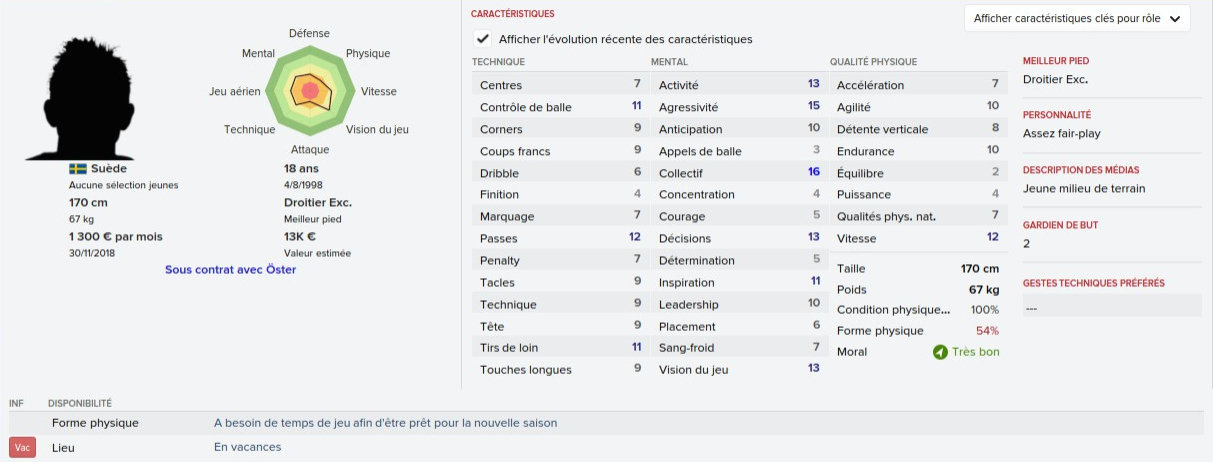
Task: Select the Caractéristiques section header
Action: (x=512, y=14)
